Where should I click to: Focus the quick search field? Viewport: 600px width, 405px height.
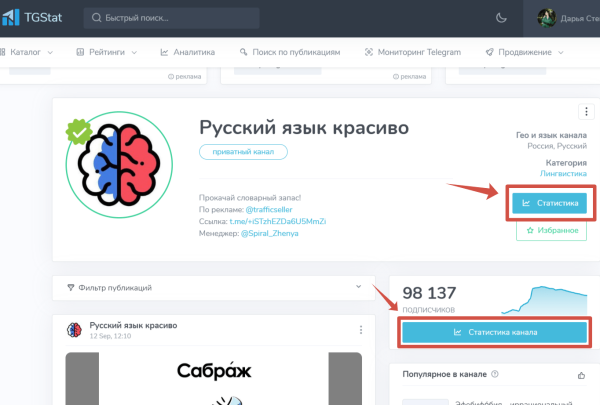pyautogui.click(x=171, y=18)
